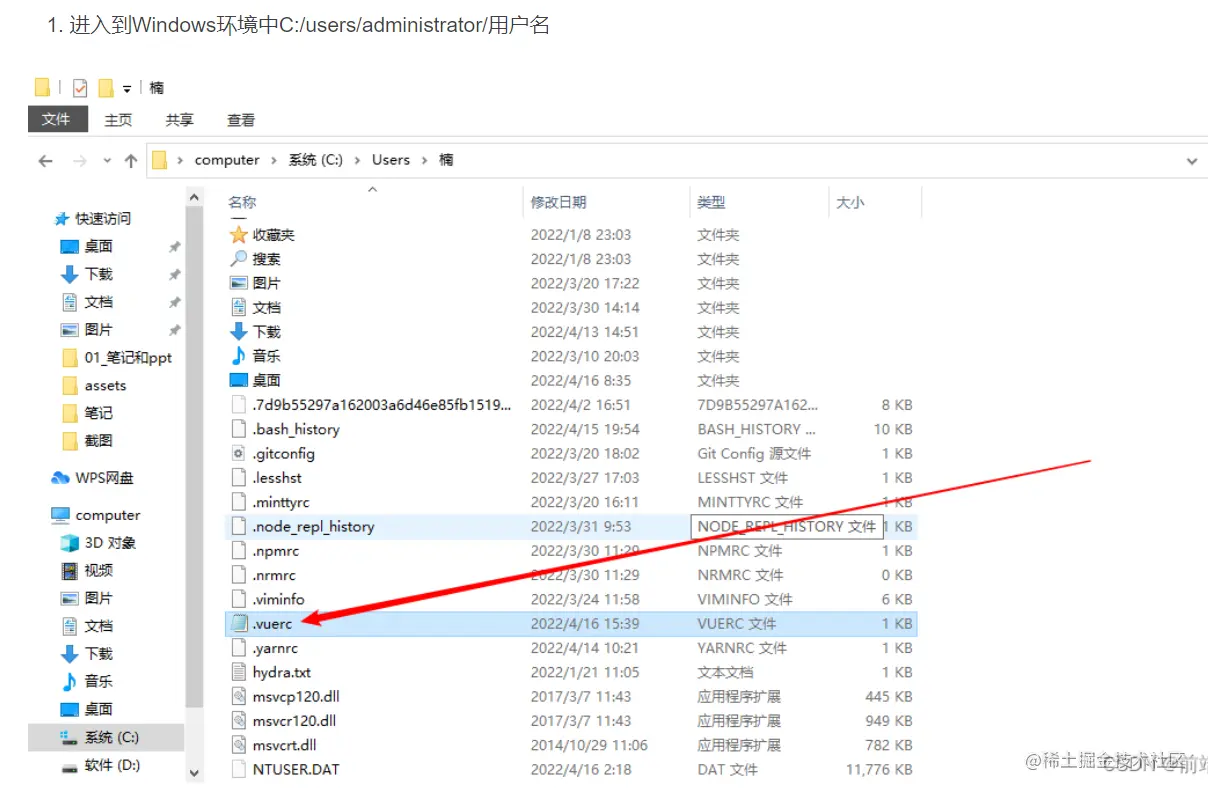Viewport: 1208px width, 793px height.
Task: Select computer in the navigation pane
Action: (x=107, y=515)
